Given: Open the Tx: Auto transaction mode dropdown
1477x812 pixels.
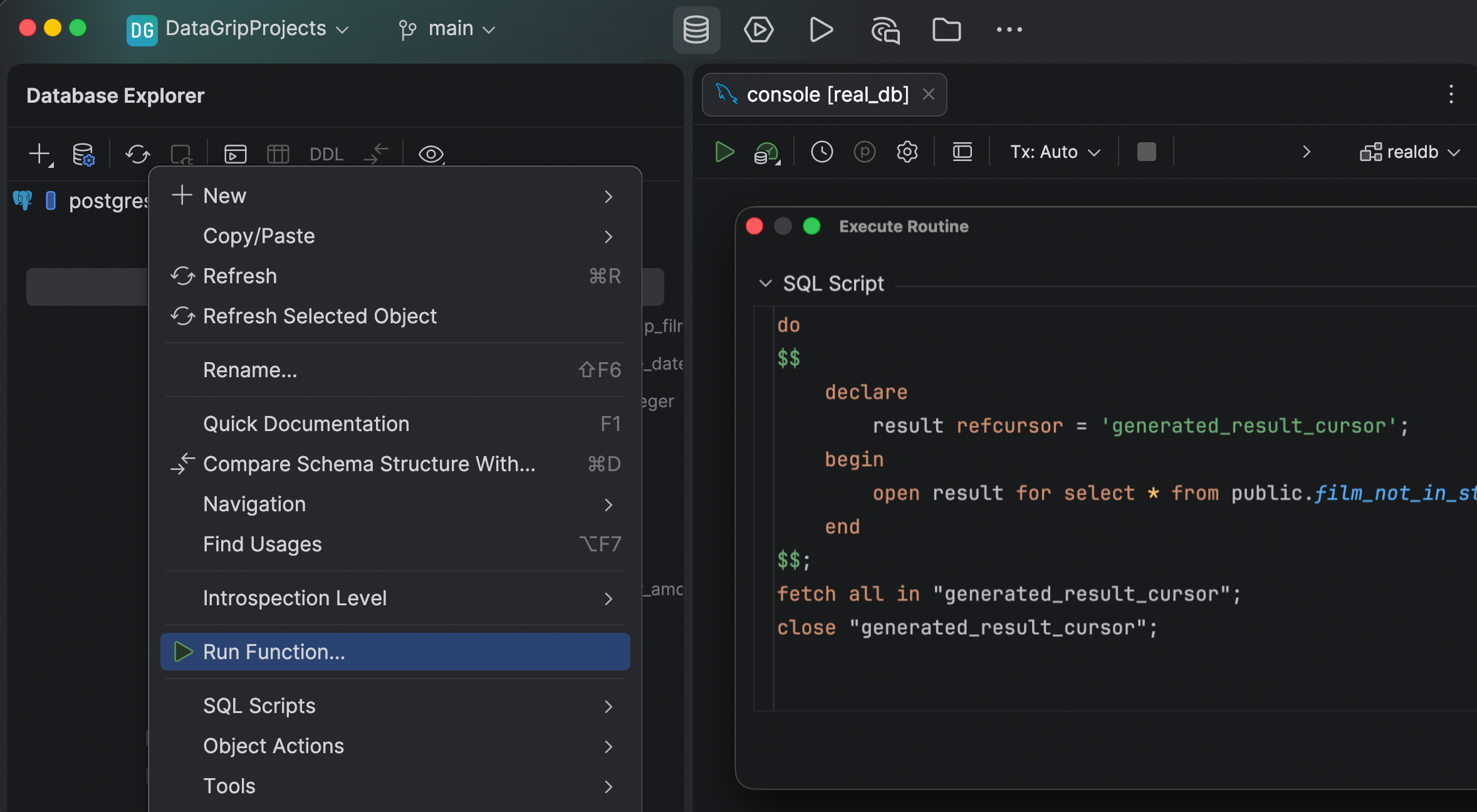Looking at the screenshot, I should coord(1055,152).
